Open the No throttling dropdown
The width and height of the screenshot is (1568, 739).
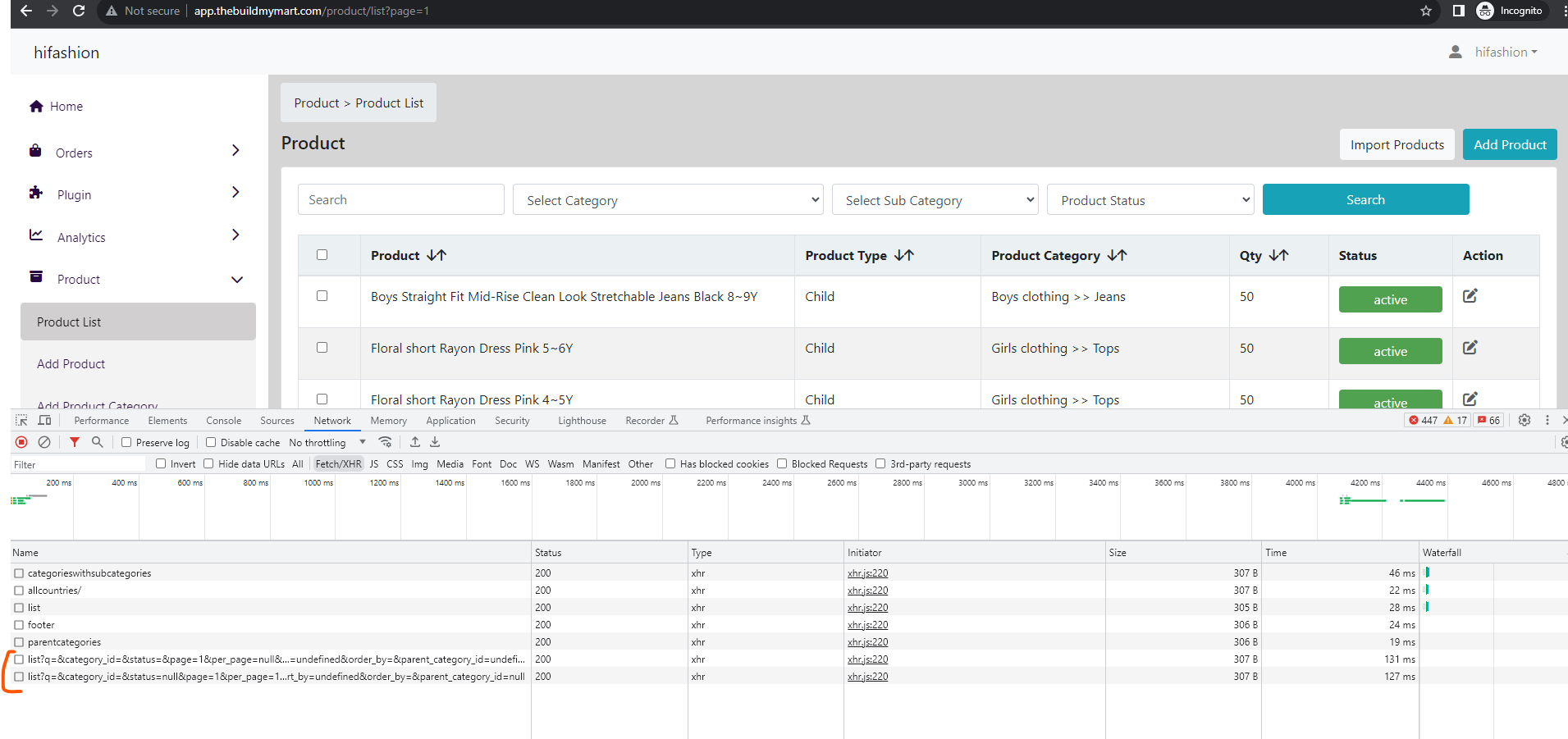pos(327,442)
